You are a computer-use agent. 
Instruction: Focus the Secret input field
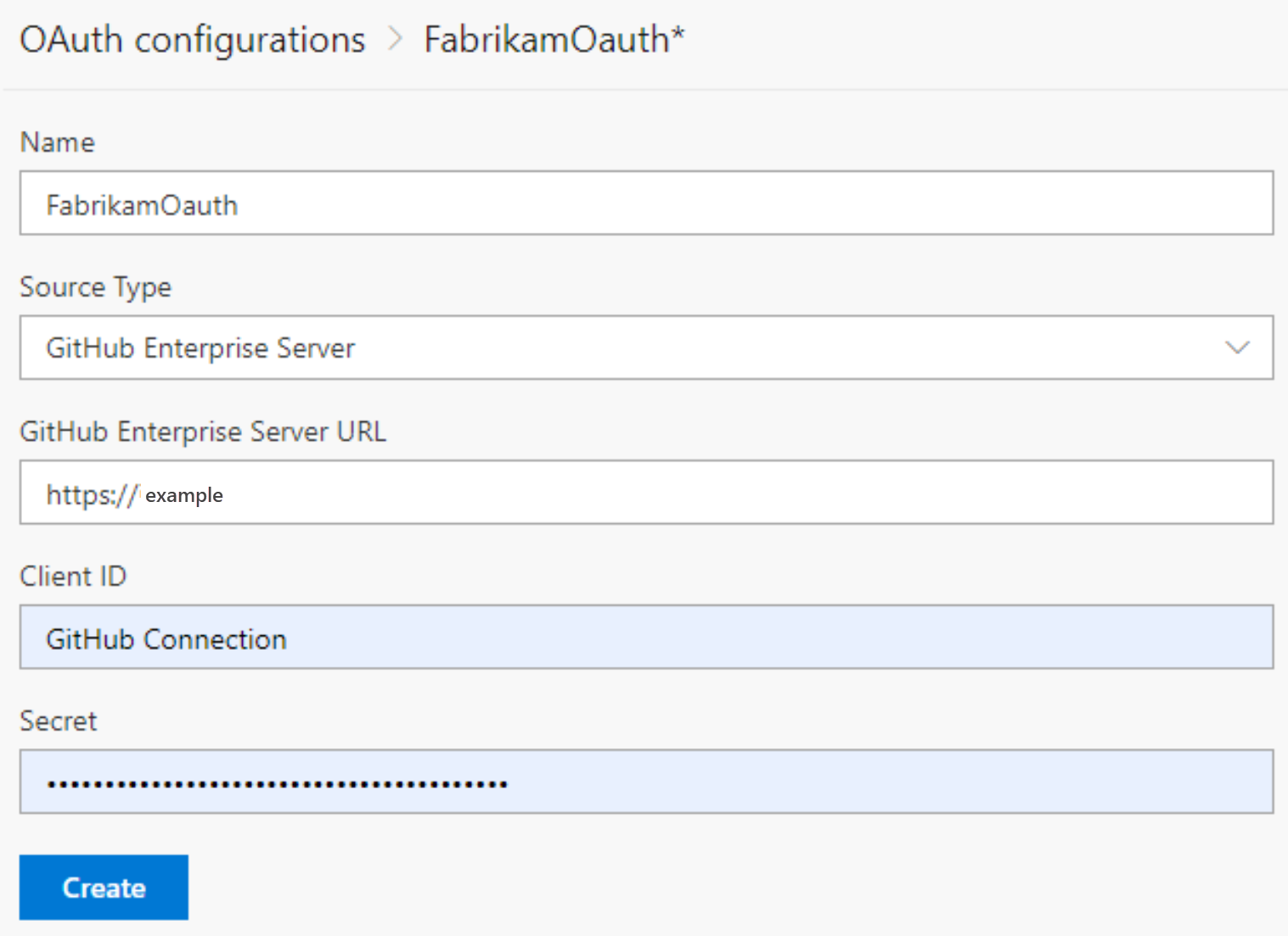tap(645, 781)
